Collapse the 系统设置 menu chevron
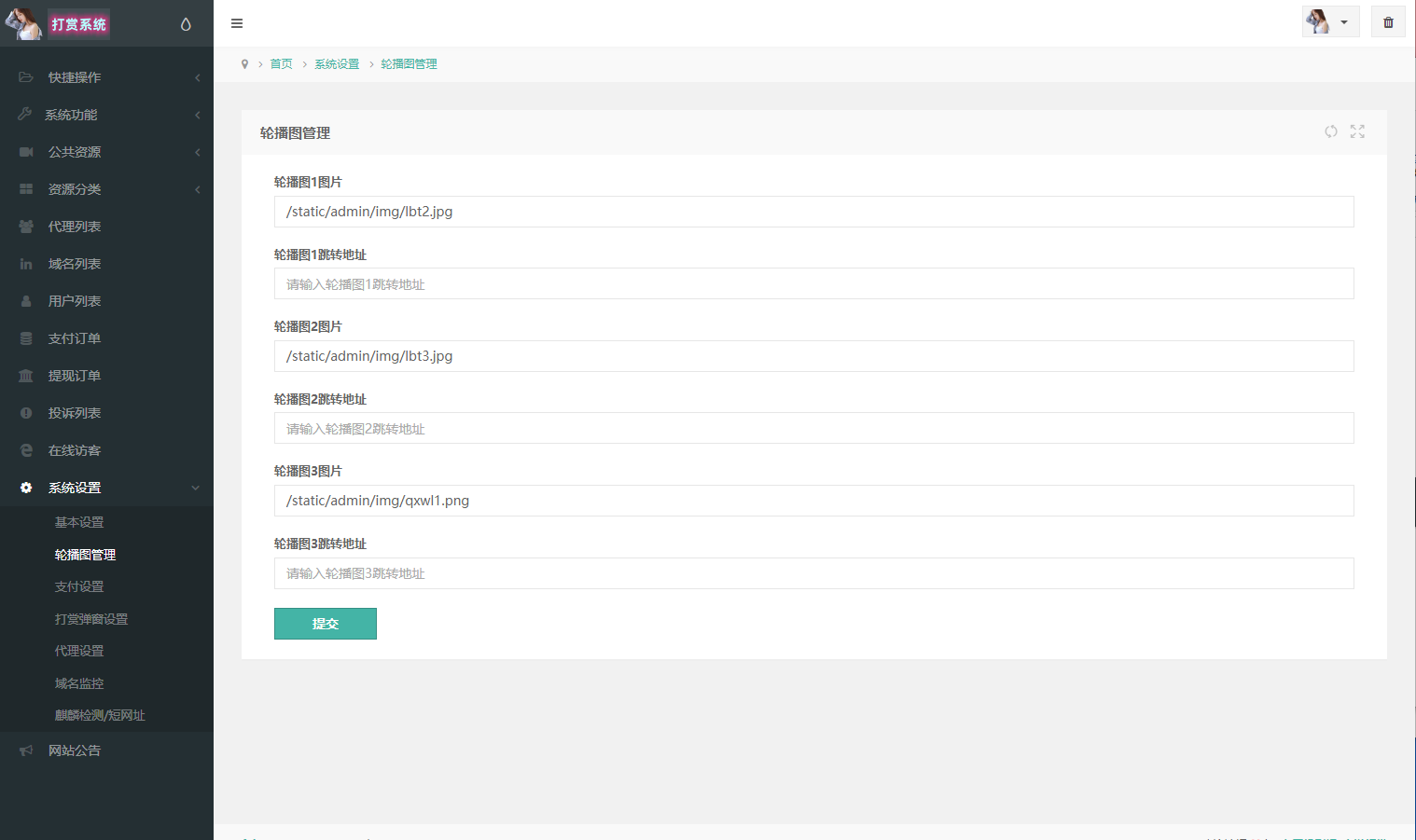1416x840 pixels. pos(196,488)
